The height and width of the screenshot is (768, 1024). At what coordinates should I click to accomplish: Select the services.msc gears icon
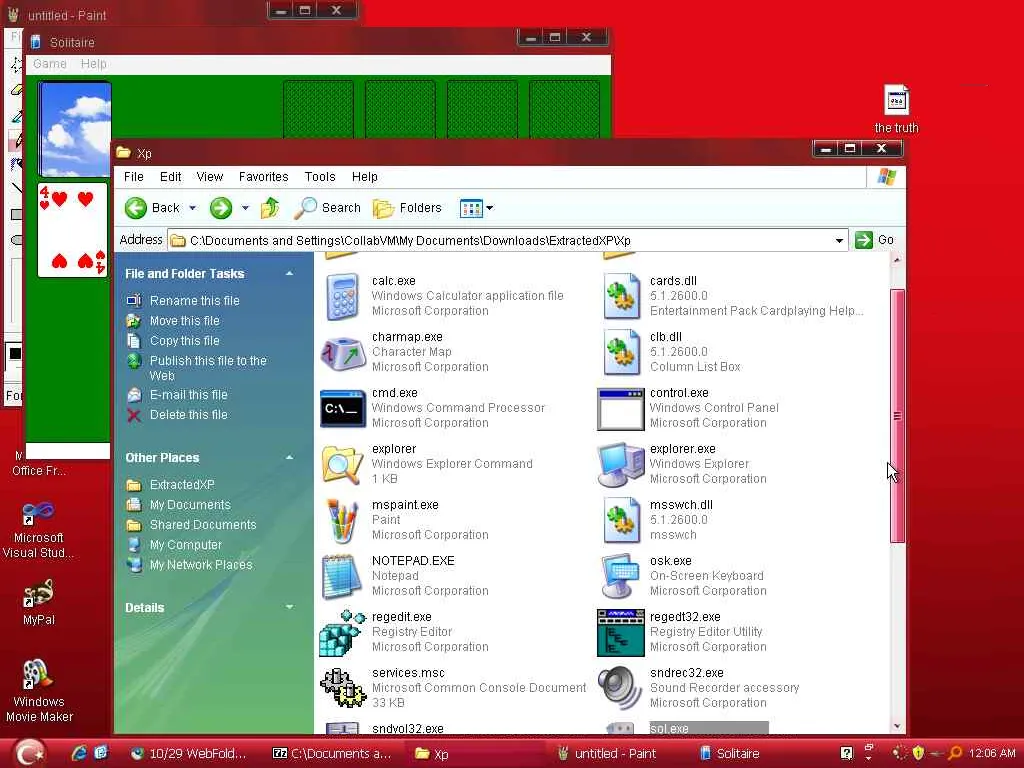pyautogui.click(x=343, y=688)
